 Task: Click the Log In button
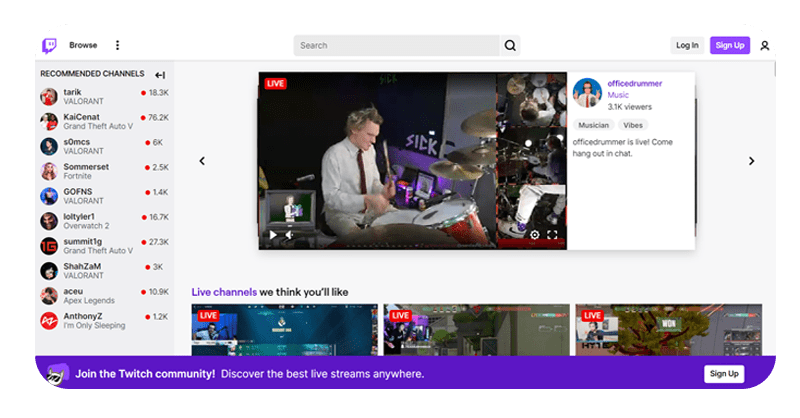click(x=687, y=45)
